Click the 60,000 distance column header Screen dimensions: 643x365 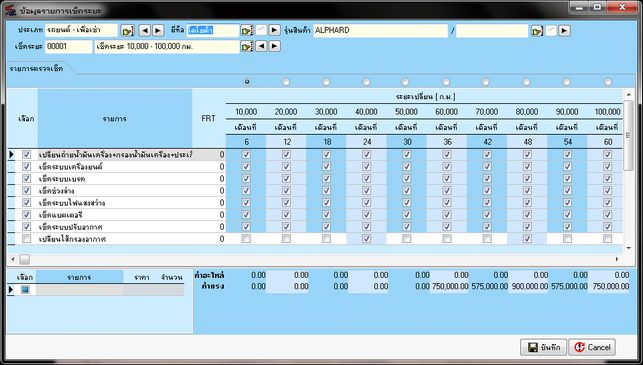[x=447, y=112]
